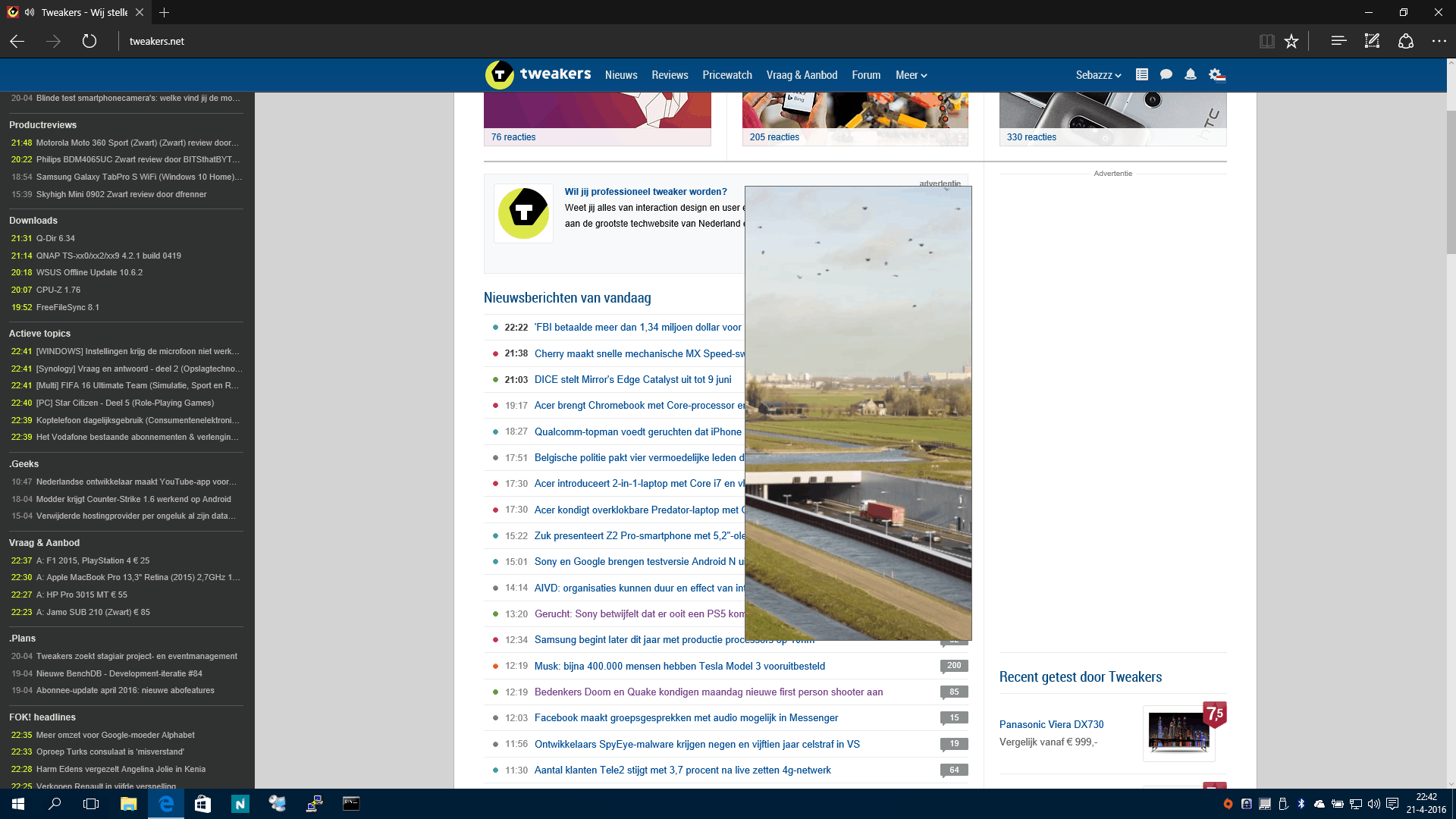
Task: Click the page vertical scrollbar thumb
Action: click(x=1451, y=182)
